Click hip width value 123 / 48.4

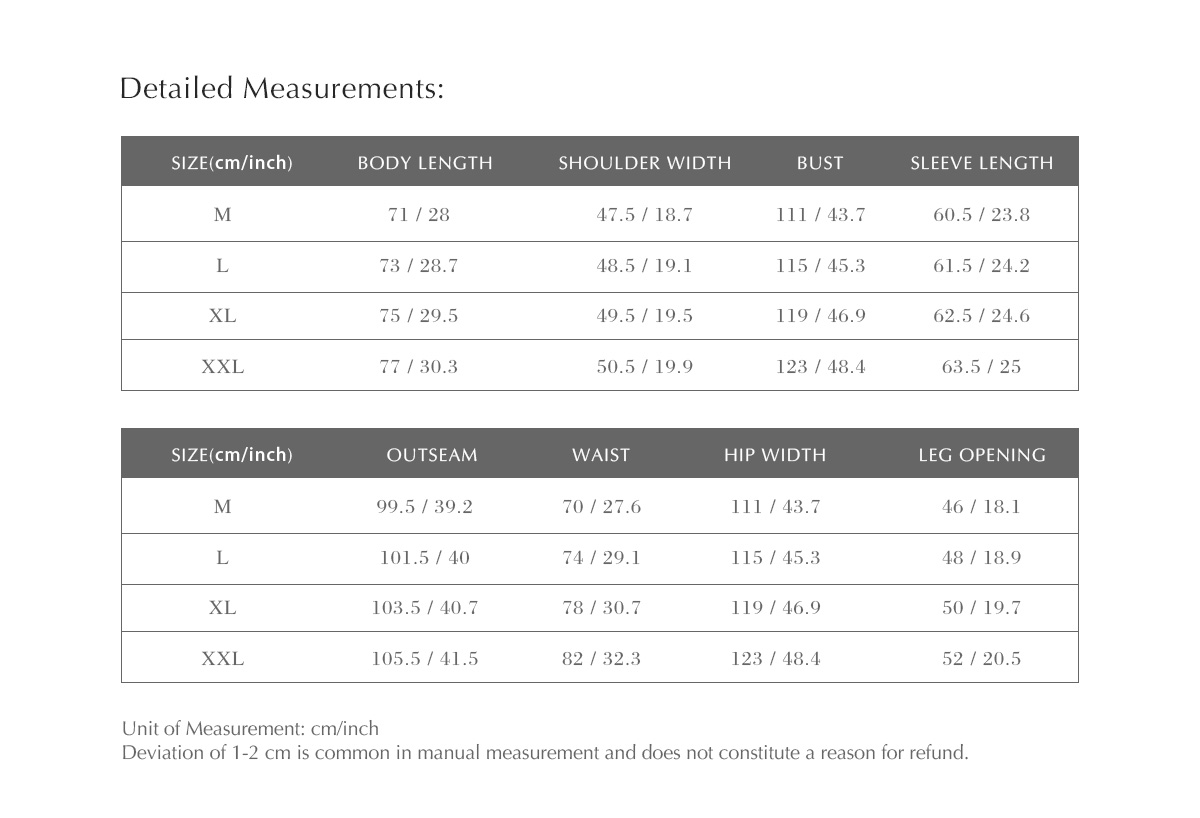pyautogui.click(x=775, y=659)
